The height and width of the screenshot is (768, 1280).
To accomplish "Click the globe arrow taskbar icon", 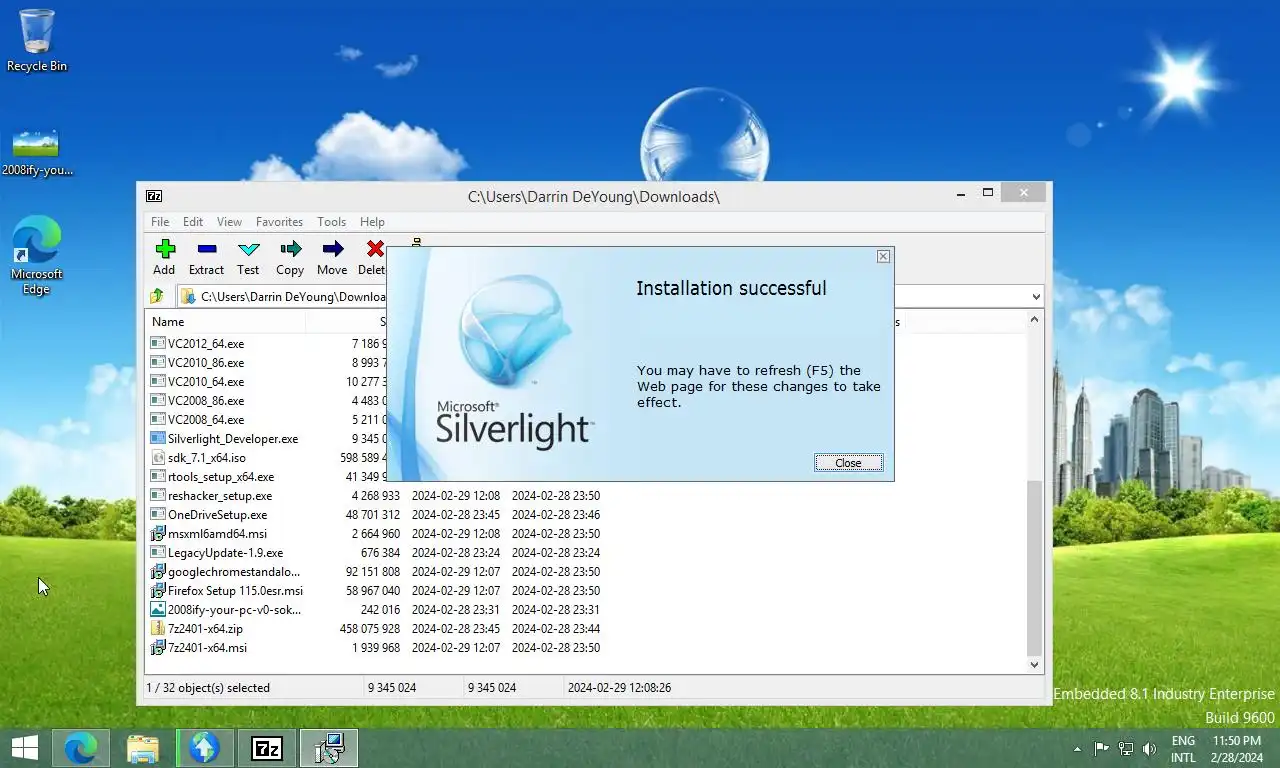I will [x=205, y=748].
